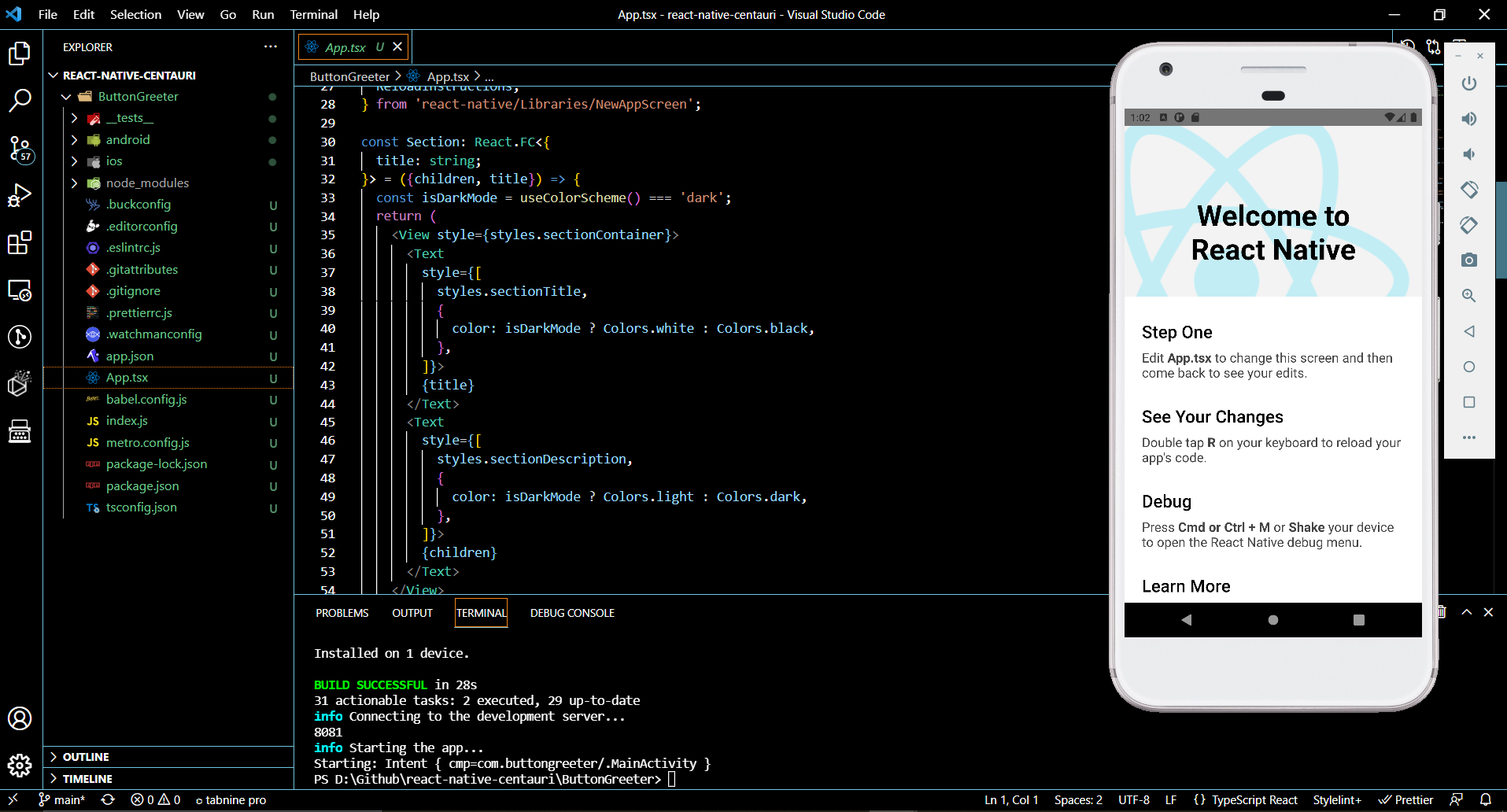
Task: Open the Terminal menu
Action: (x=314, y=14)
